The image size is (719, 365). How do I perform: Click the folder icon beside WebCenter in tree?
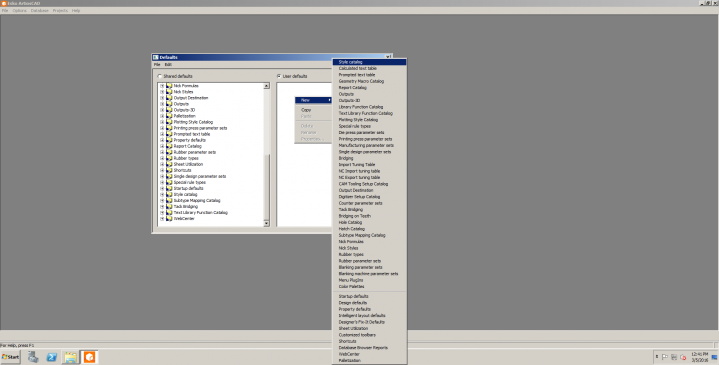tap(169, 219)
